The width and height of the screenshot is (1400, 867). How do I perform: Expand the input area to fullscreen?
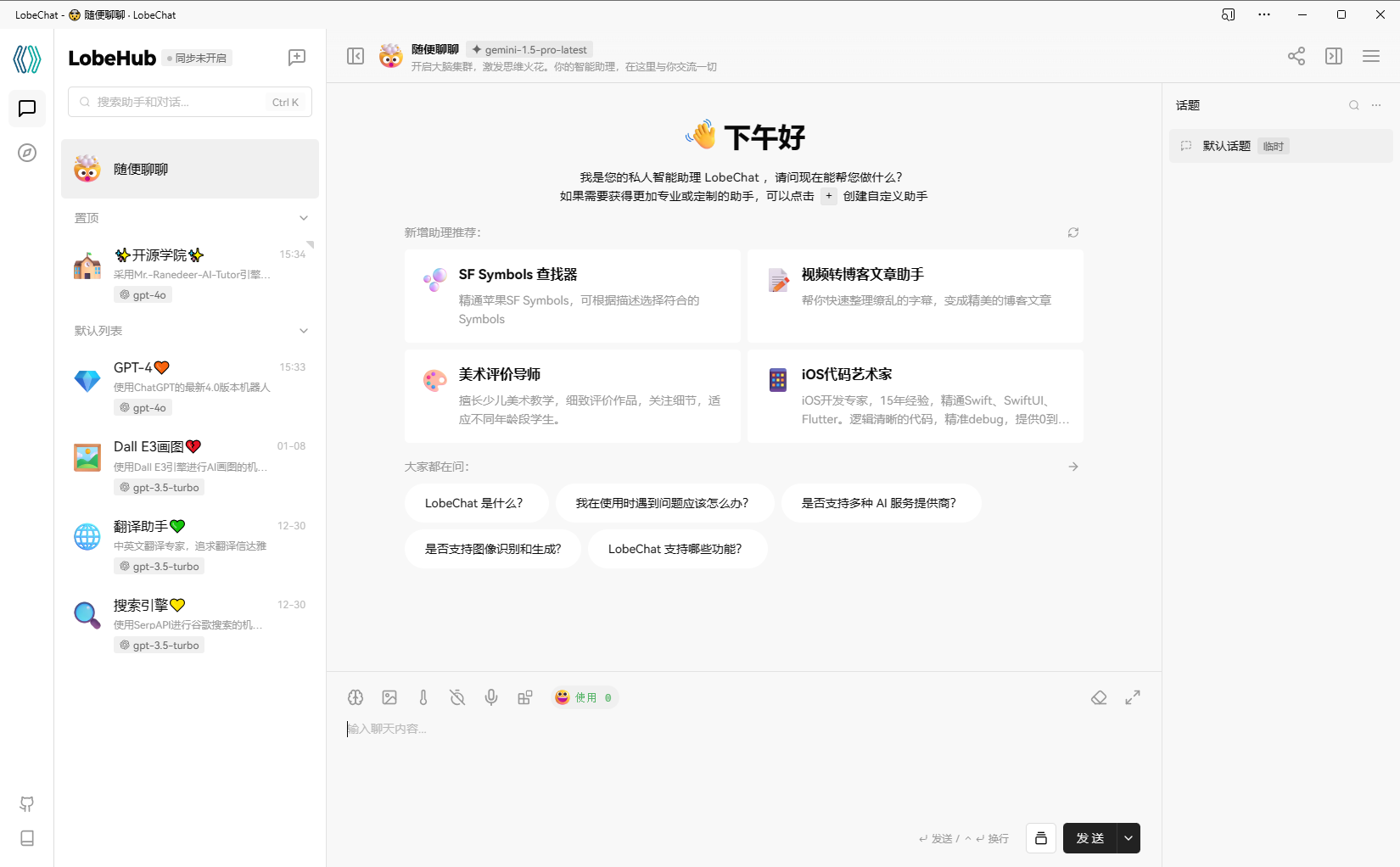tap(1133, 697)
